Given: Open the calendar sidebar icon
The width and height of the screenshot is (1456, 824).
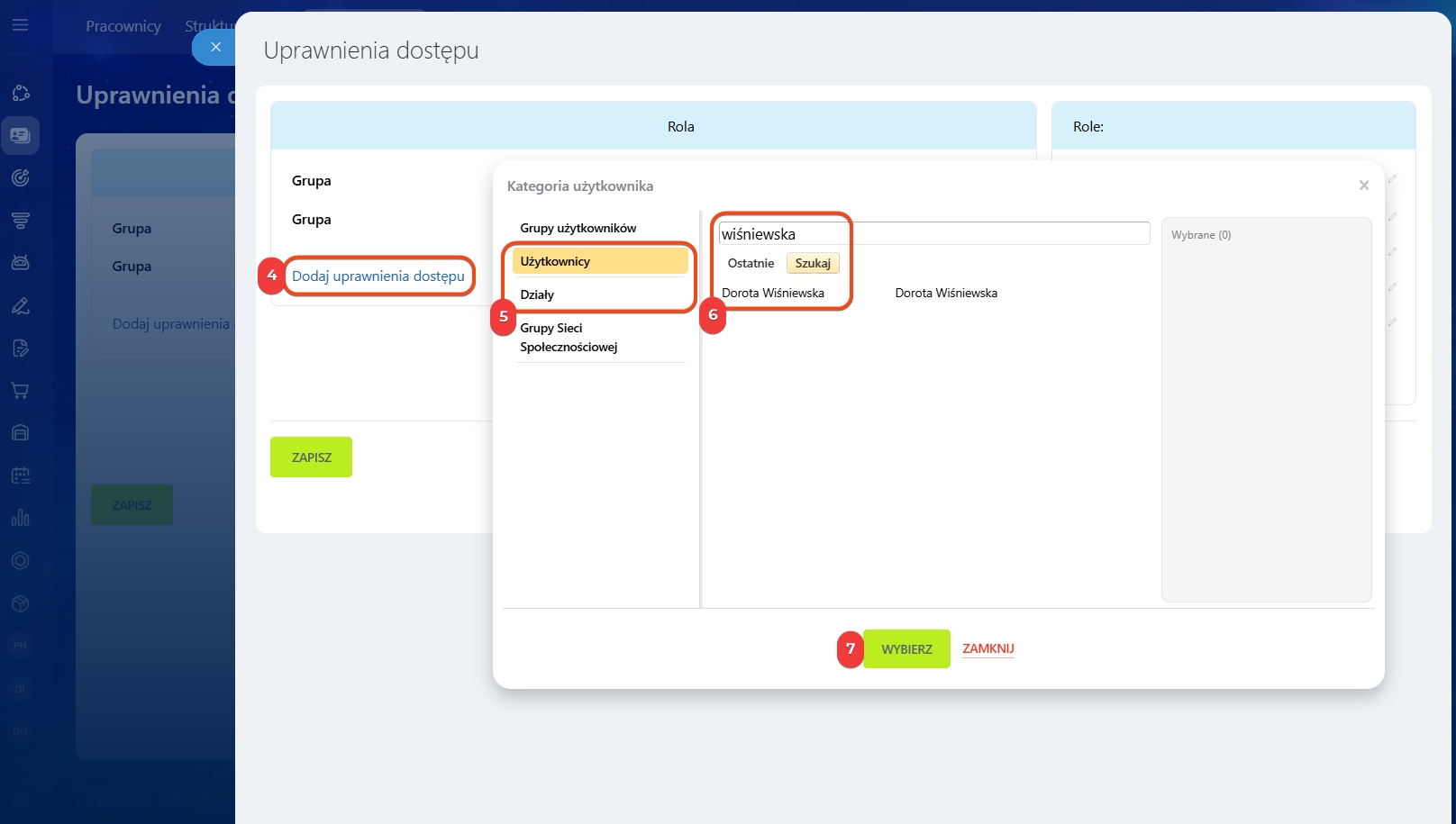Looking at the screenshot, I should (x=20, y=475).
